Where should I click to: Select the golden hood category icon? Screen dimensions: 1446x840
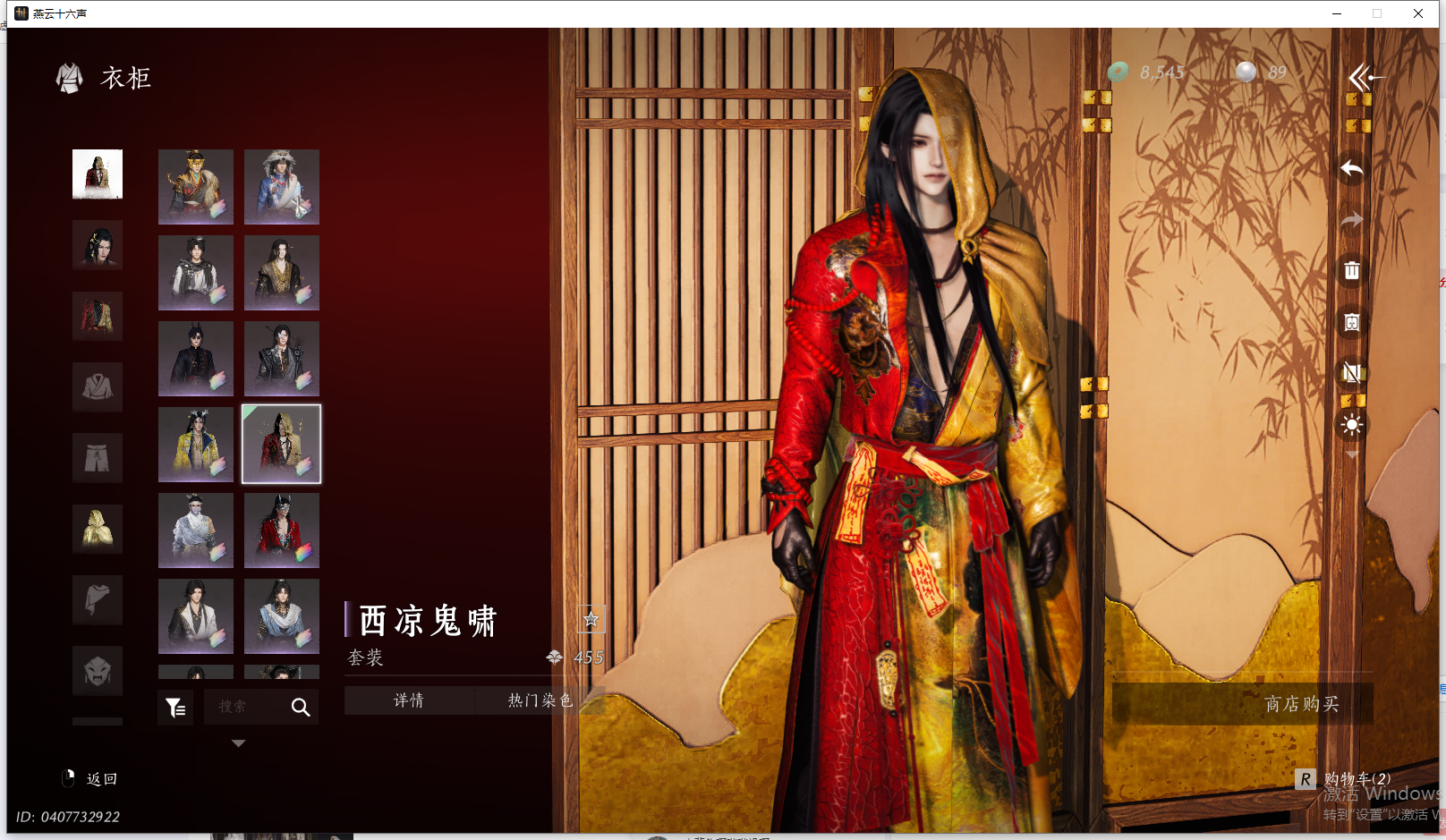pos(98,528)
